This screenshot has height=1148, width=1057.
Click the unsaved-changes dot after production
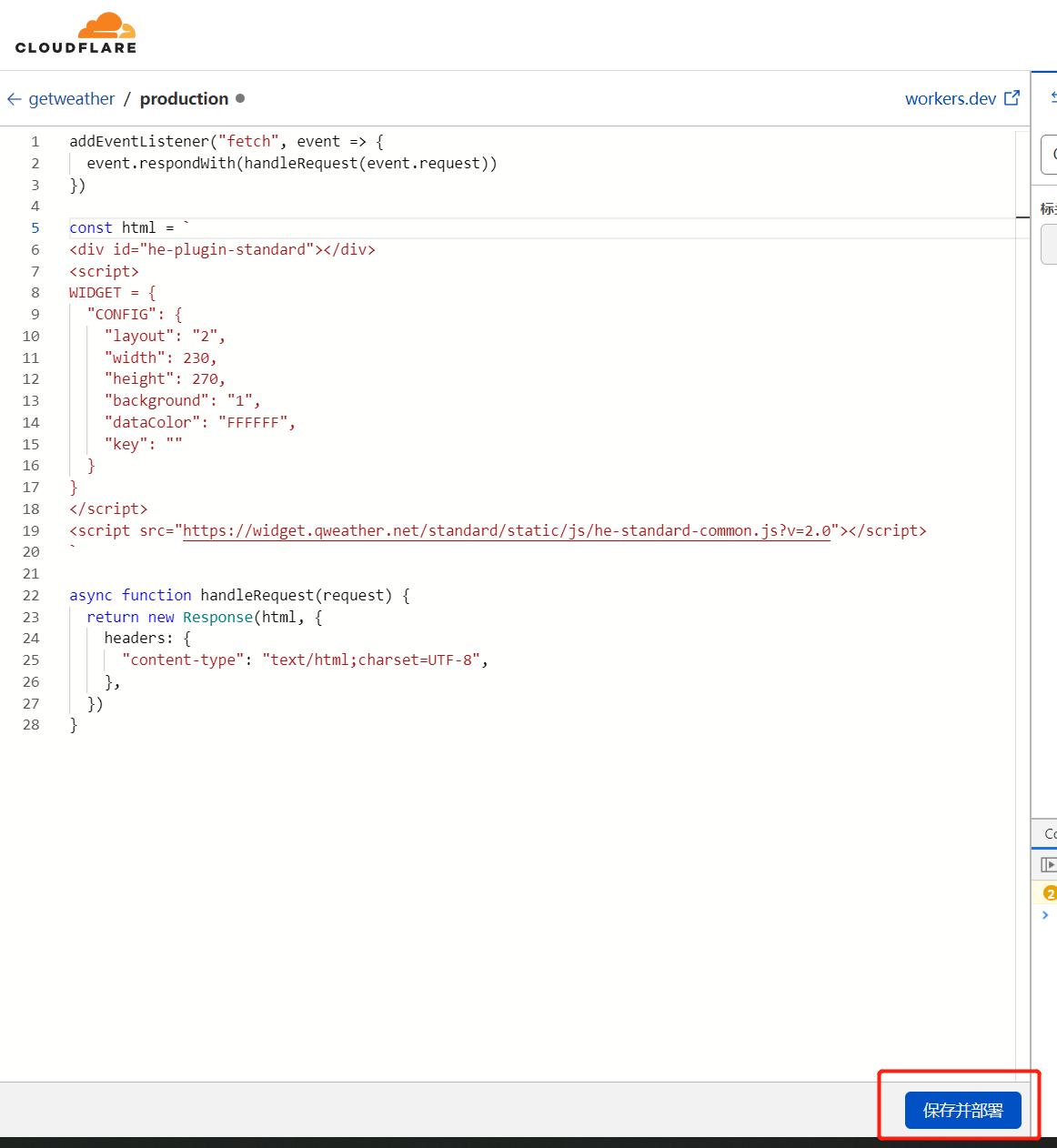(x=239, y=98)
